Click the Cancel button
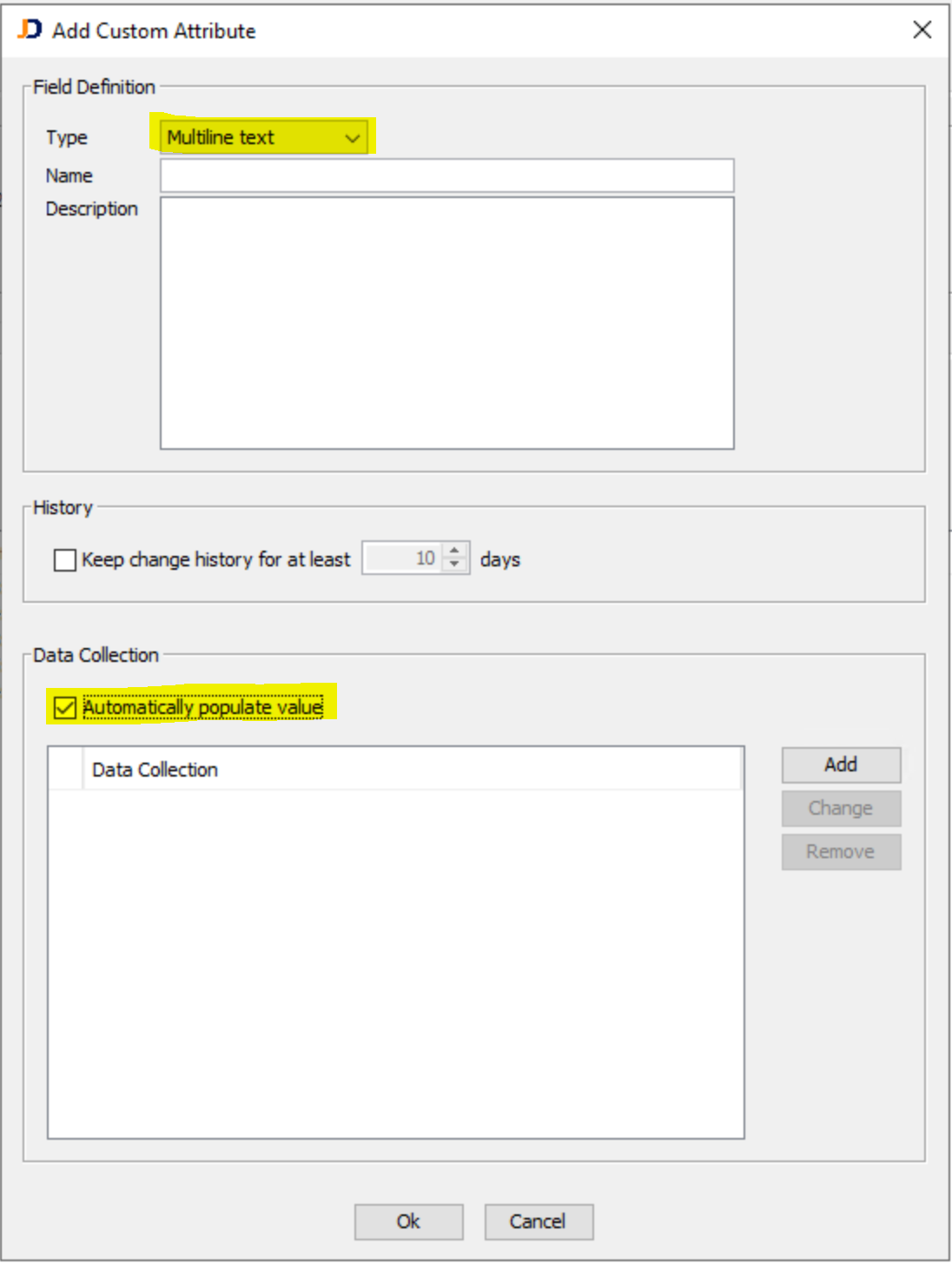Viewport: 952px width, 1263px height. [x=539, y=1221]
